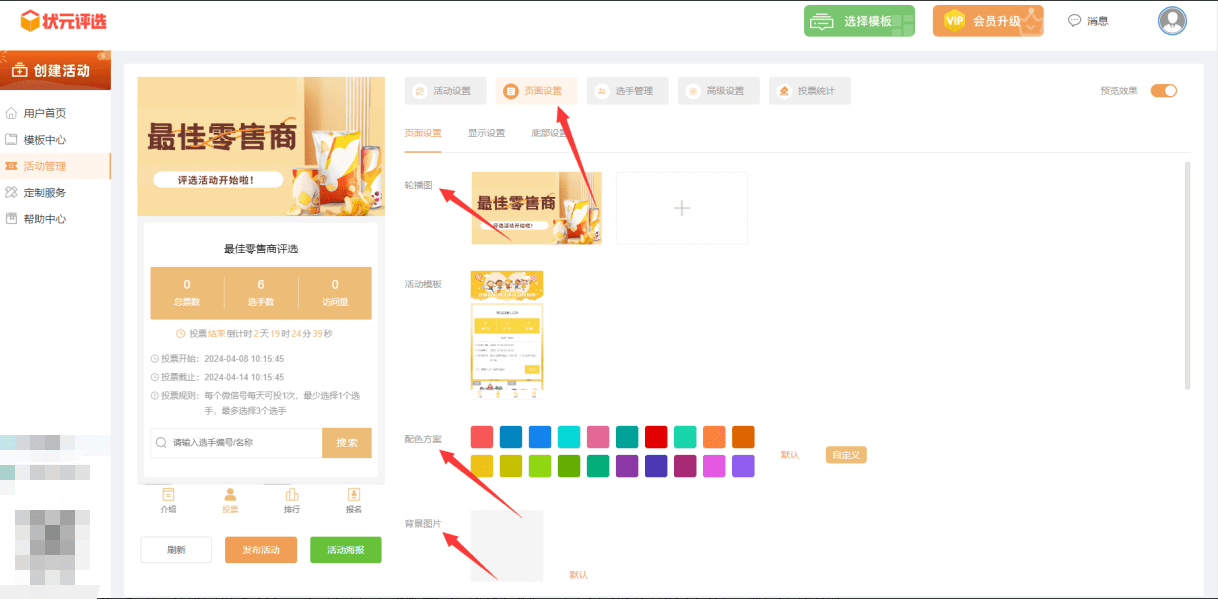Select 定制服务 in the sidebar
The image size is (1218, 599).
coord(48,192)
